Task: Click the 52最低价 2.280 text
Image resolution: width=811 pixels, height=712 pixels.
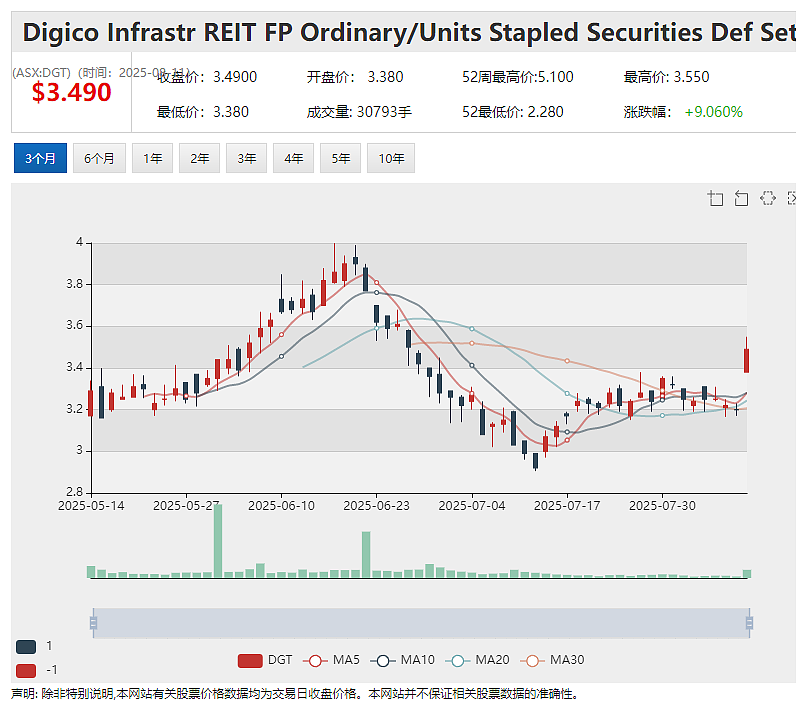Action: [x=513, y=112]
